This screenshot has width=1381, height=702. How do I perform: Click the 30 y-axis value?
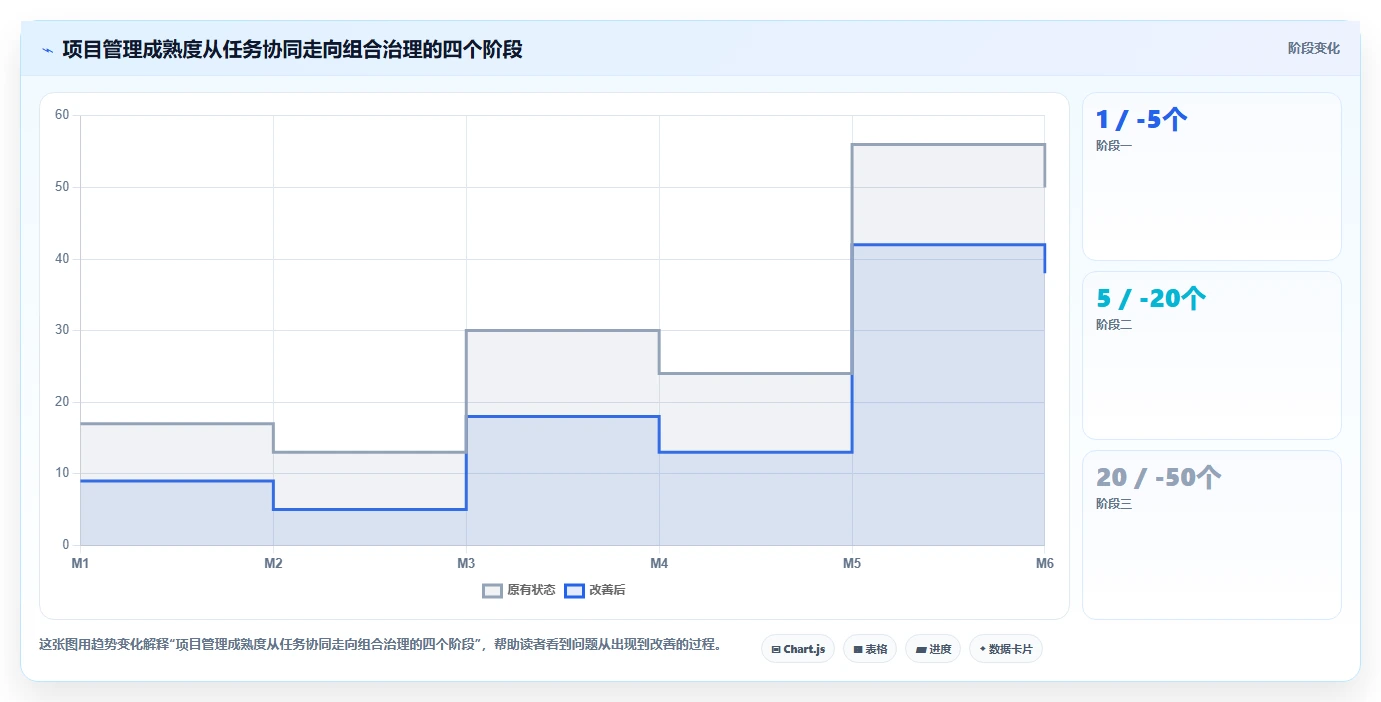tap(62, 330)
